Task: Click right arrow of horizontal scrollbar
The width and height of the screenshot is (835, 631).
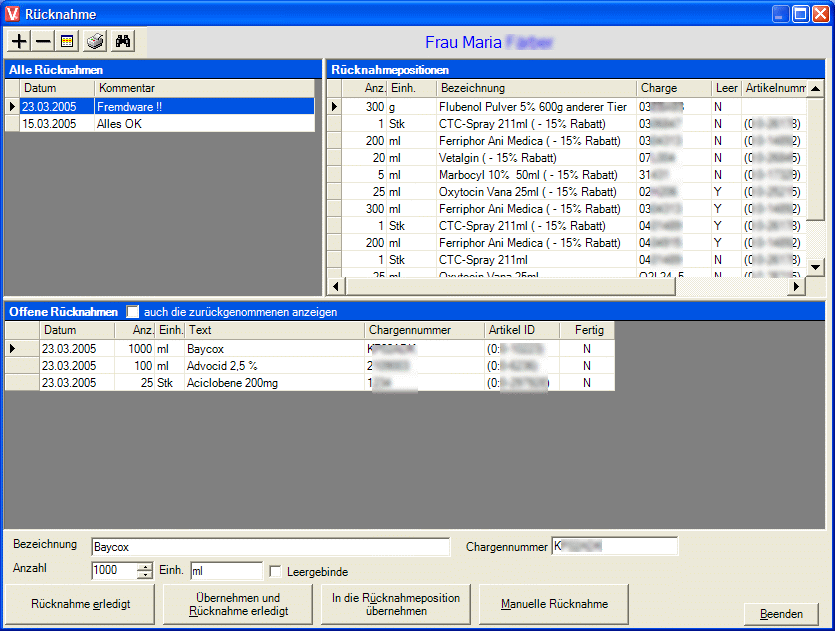Action: point(796,286)
